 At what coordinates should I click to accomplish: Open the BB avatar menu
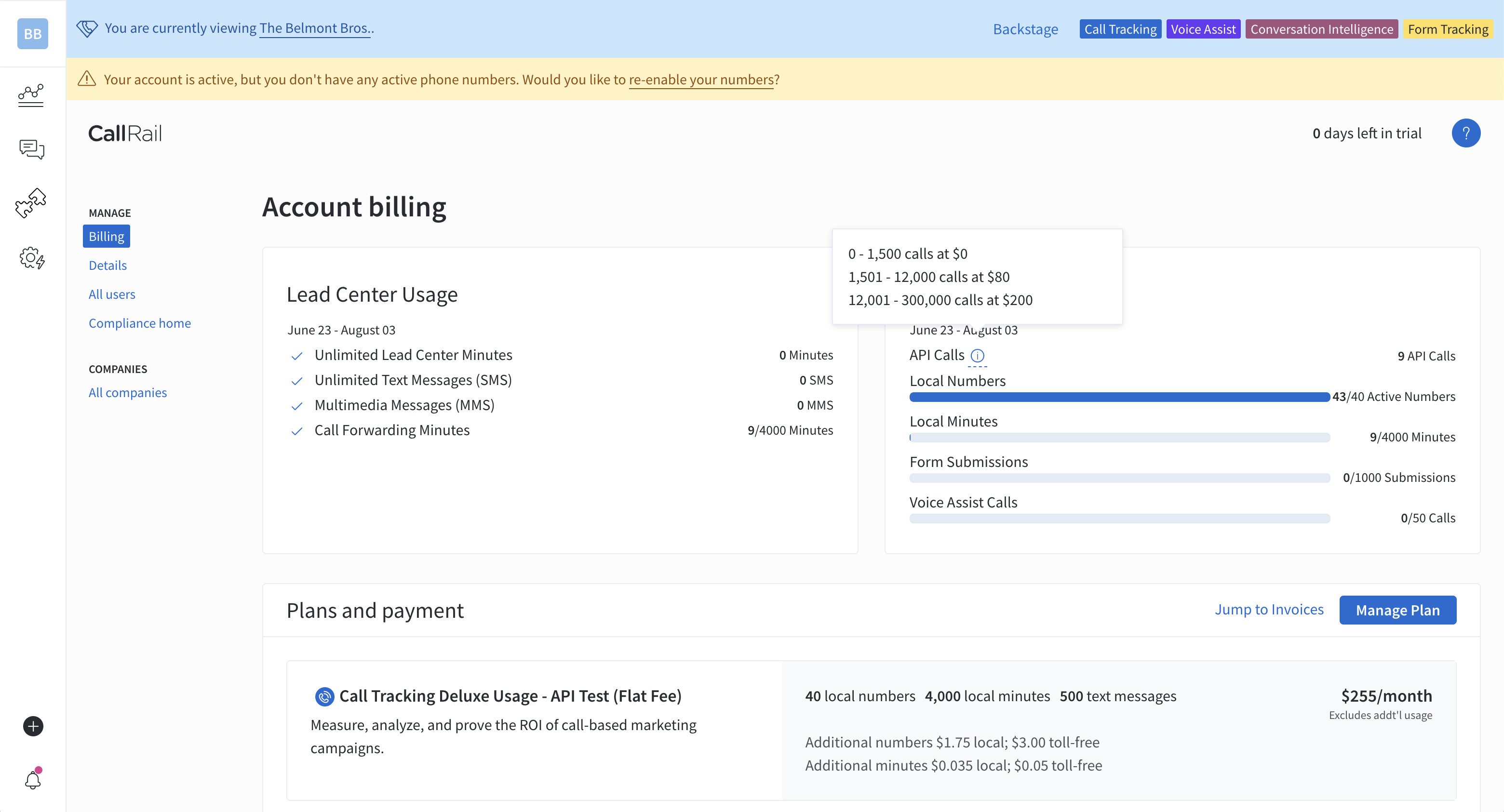(32, 33)
